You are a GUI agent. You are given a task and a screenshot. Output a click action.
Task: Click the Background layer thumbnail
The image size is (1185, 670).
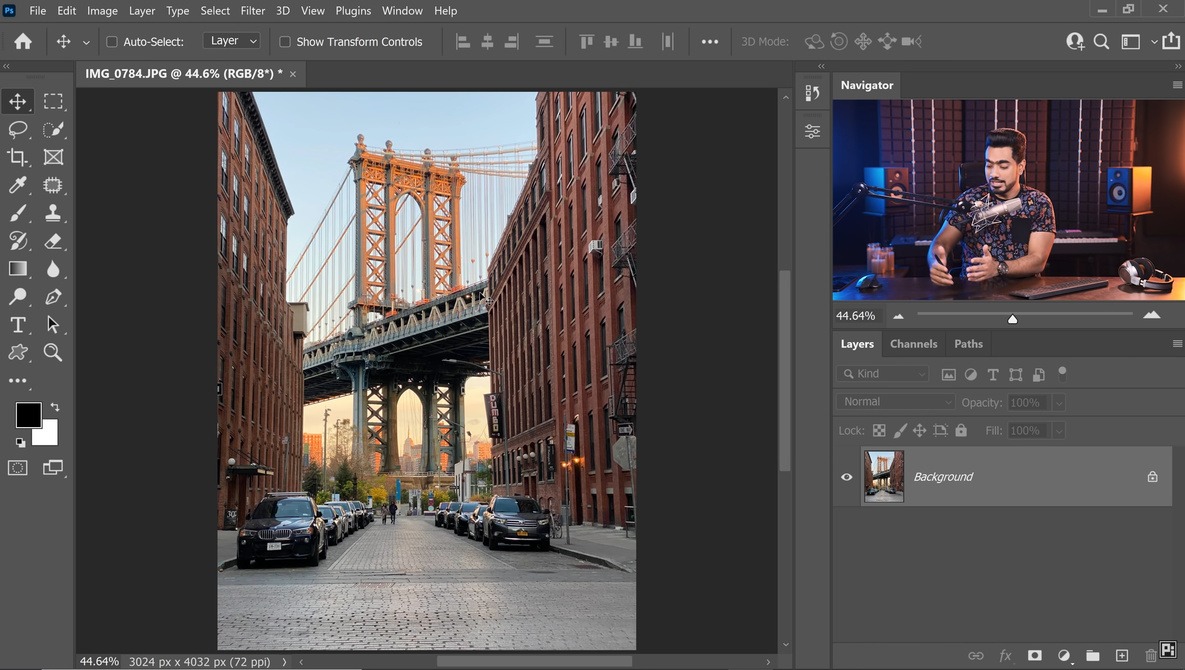[883, 476]
